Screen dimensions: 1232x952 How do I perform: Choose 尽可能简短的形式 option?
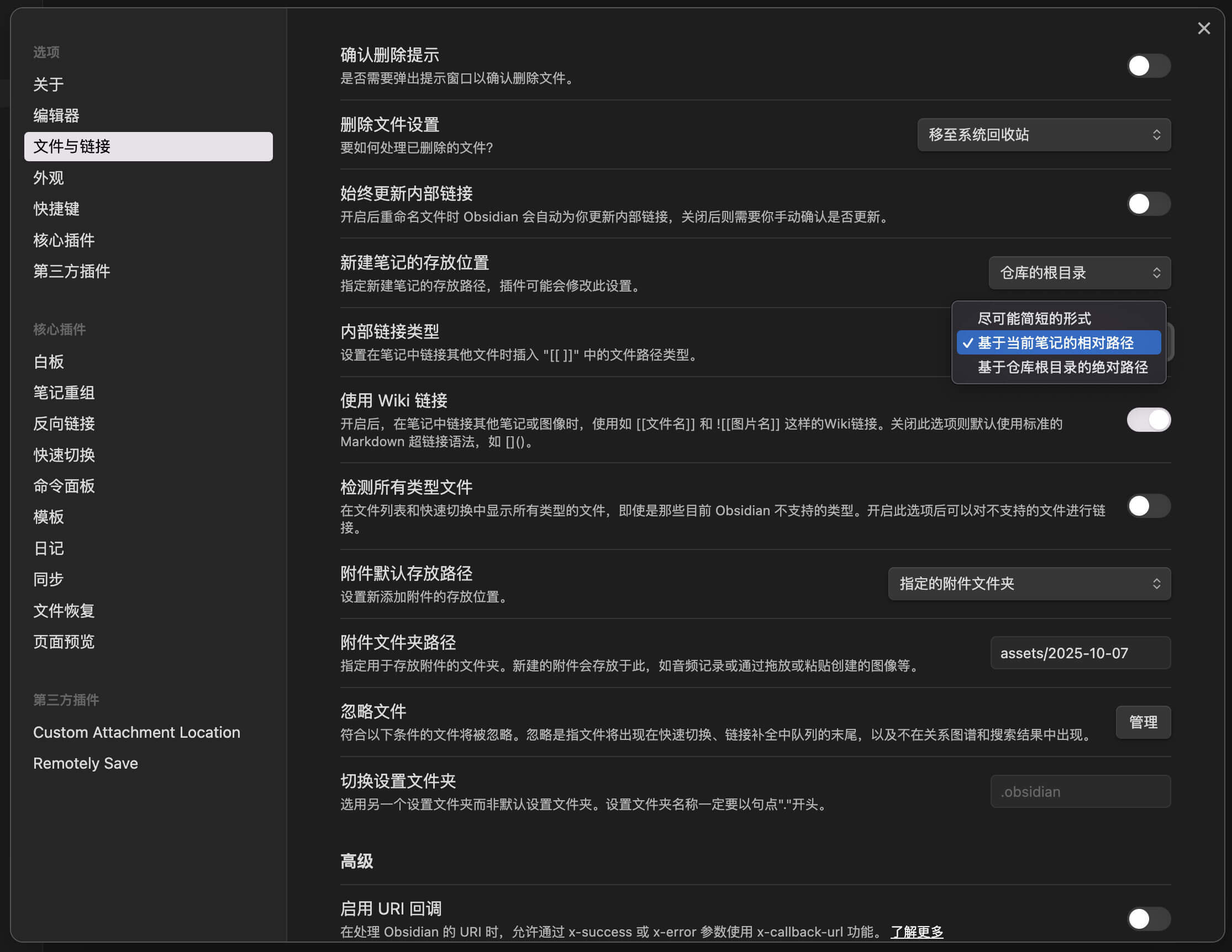[x=1034, y=319]
